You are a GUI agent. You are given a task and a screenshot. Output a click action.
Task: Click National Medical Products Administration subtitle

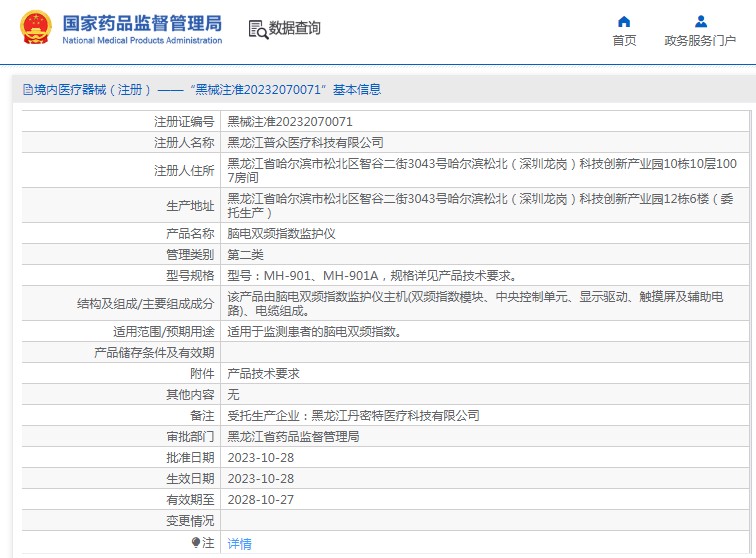[142, 41]
